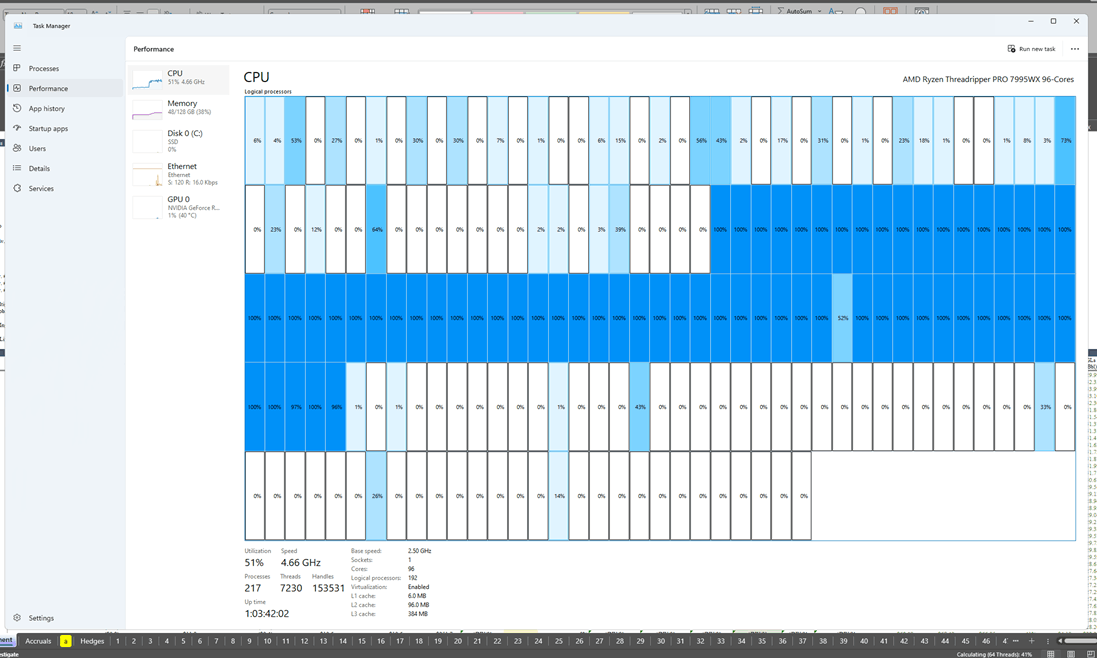
Task: Click the logical processor cell showing 39%
Action: (x=620, y=229)
